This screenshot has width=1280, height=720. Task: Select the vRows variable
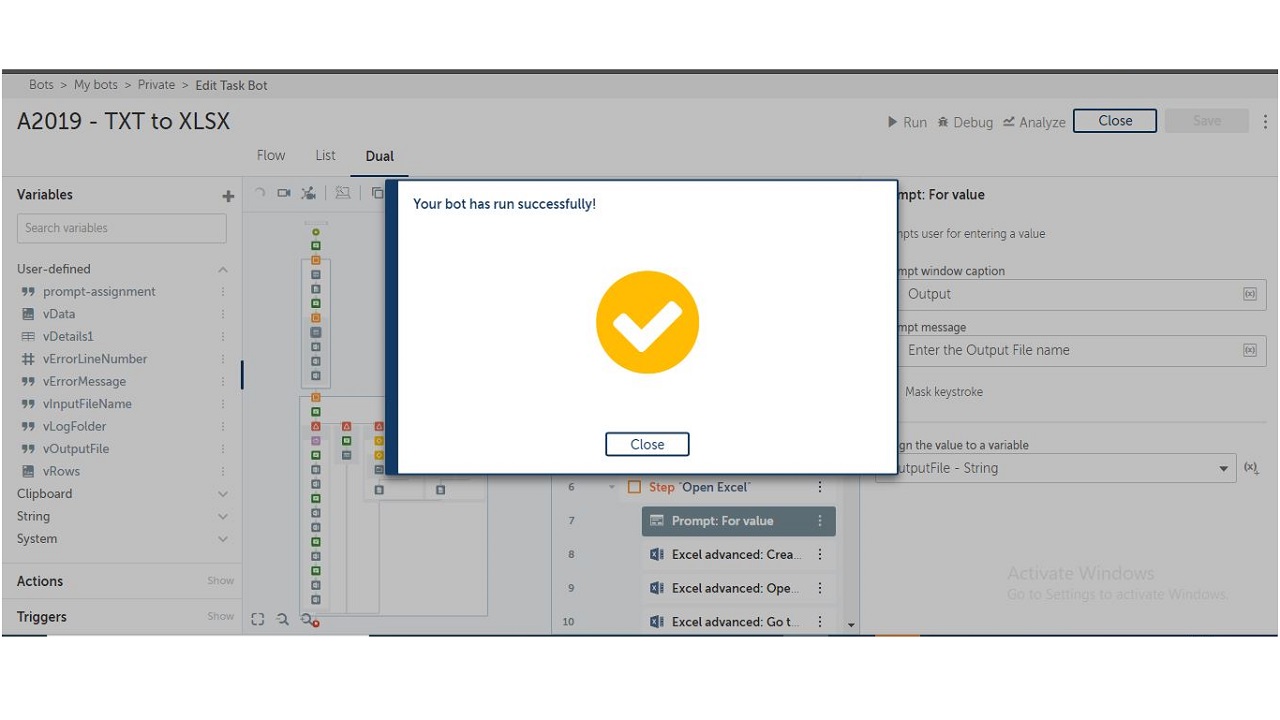(61, 471)
